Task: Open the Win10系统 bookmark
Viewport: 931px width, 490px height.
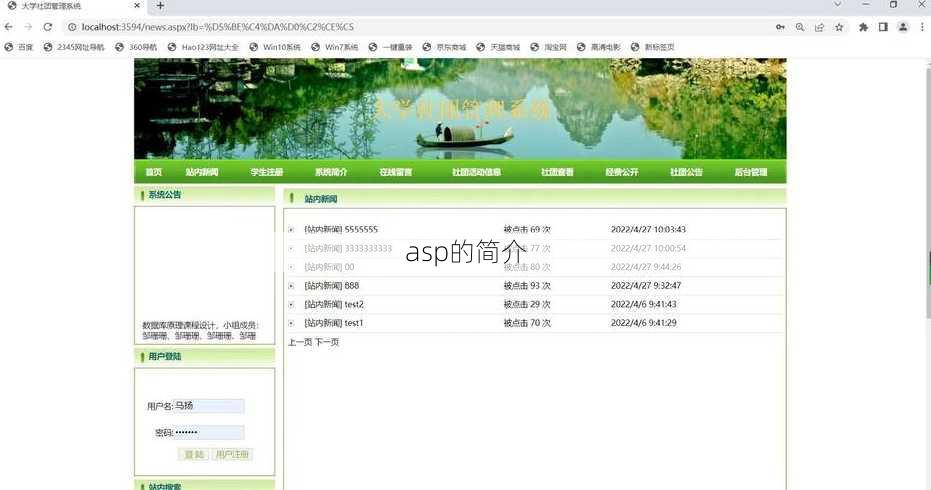Action: [275, 47]
